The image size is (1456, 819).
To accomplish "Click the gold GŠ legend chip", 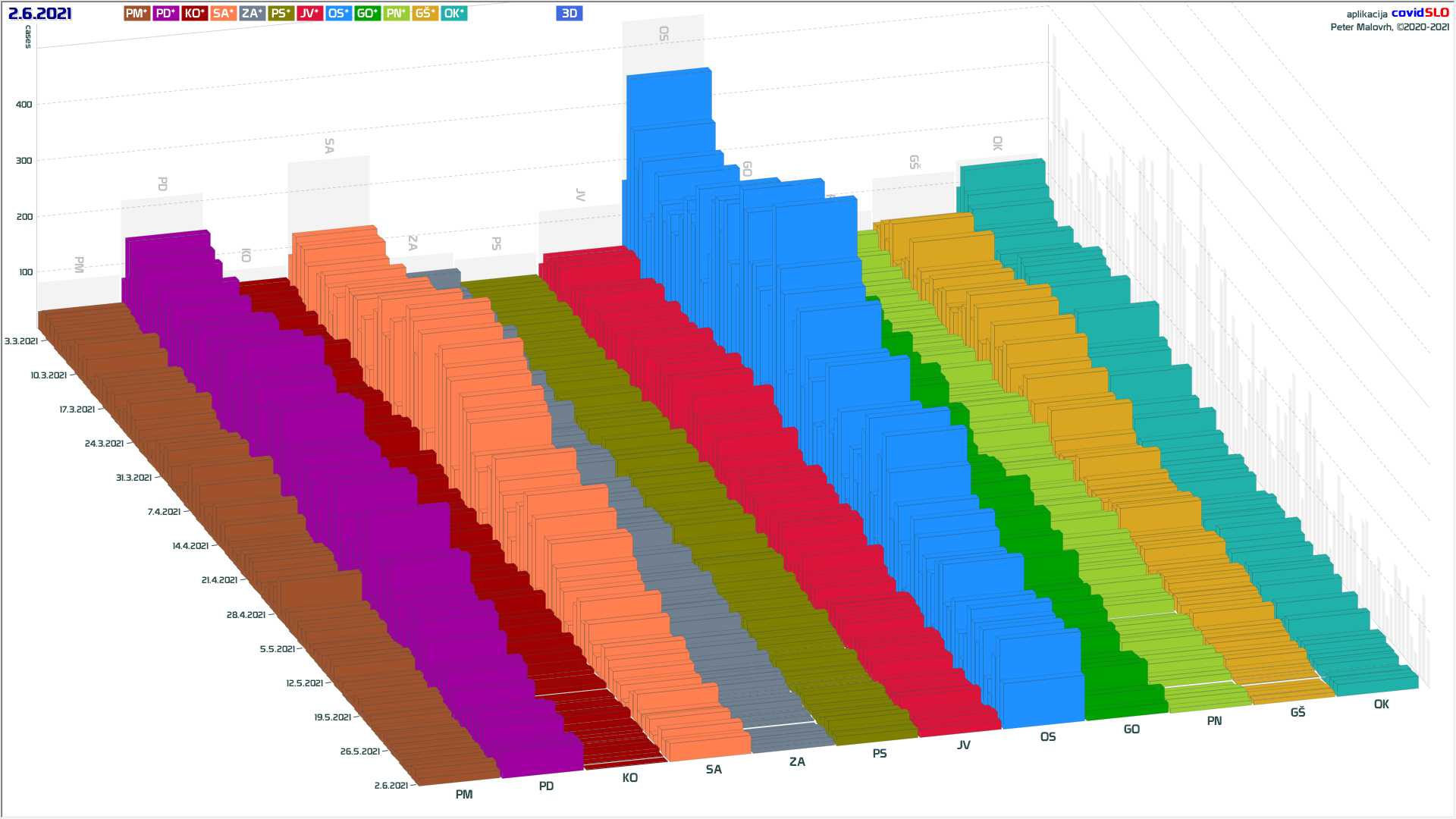I will click(x=425, y=14).
